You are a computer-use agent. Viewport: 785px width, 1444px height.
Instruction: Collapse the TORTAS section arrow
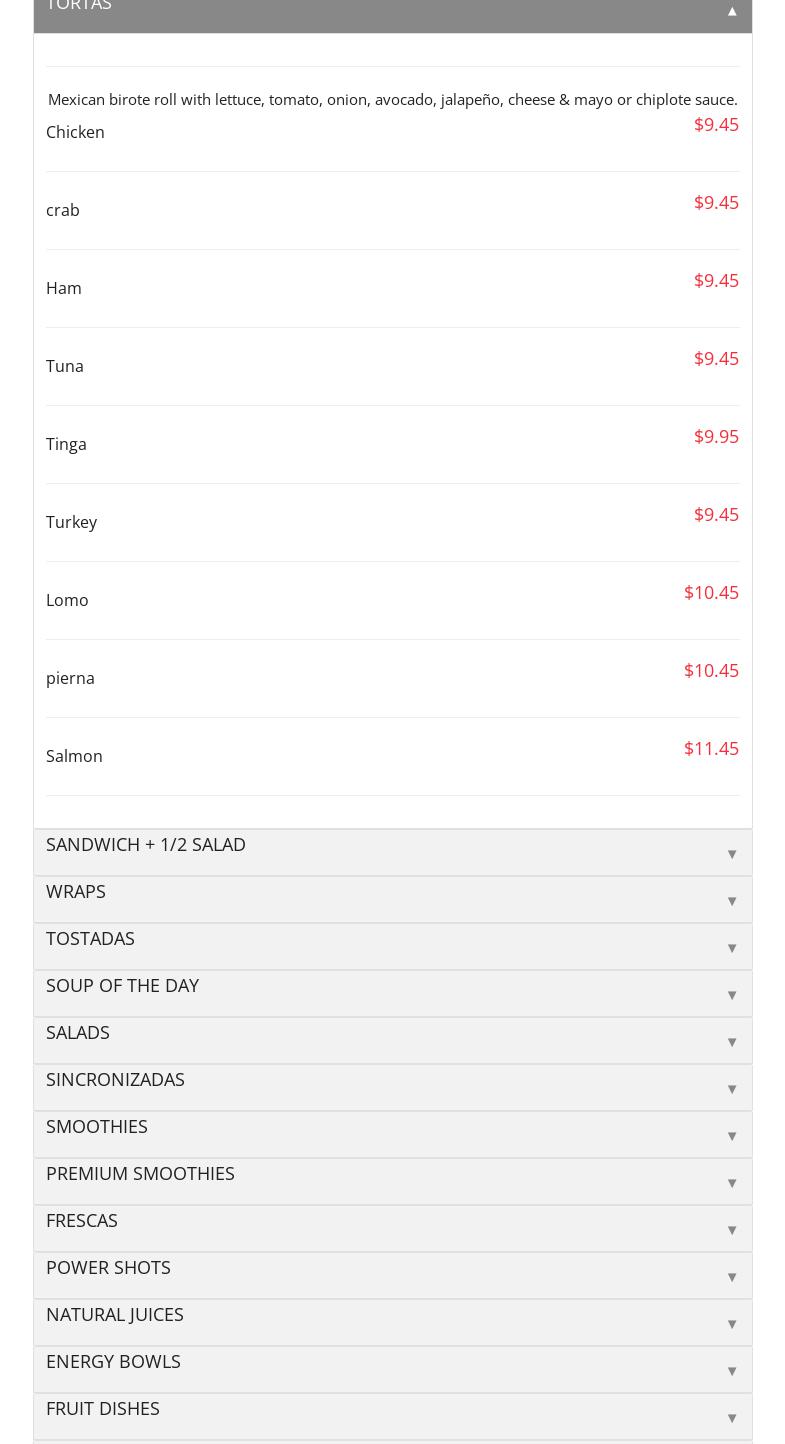(732, 11)
